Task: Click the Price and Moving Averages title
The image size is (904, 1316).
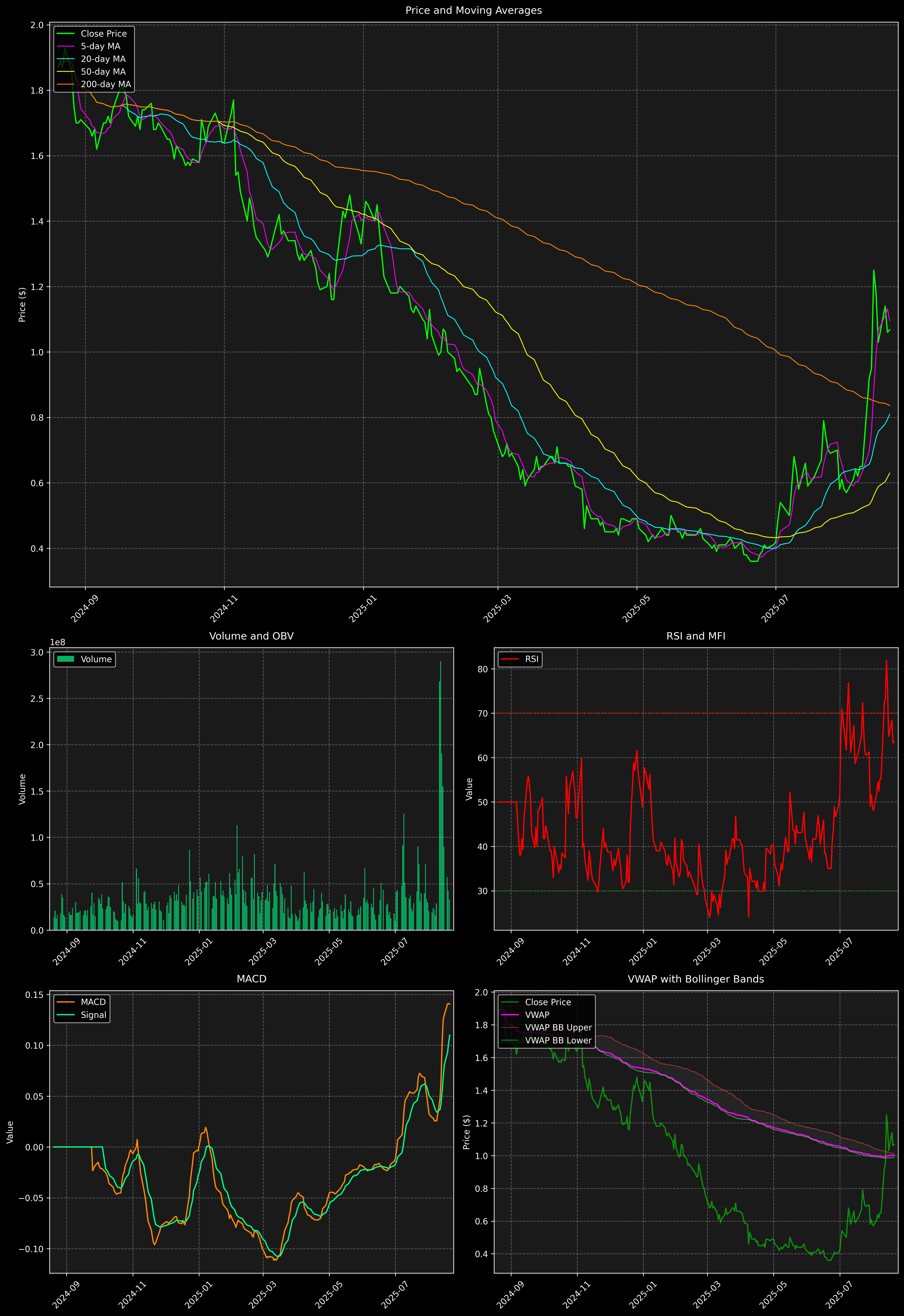Action: [473, 10]
